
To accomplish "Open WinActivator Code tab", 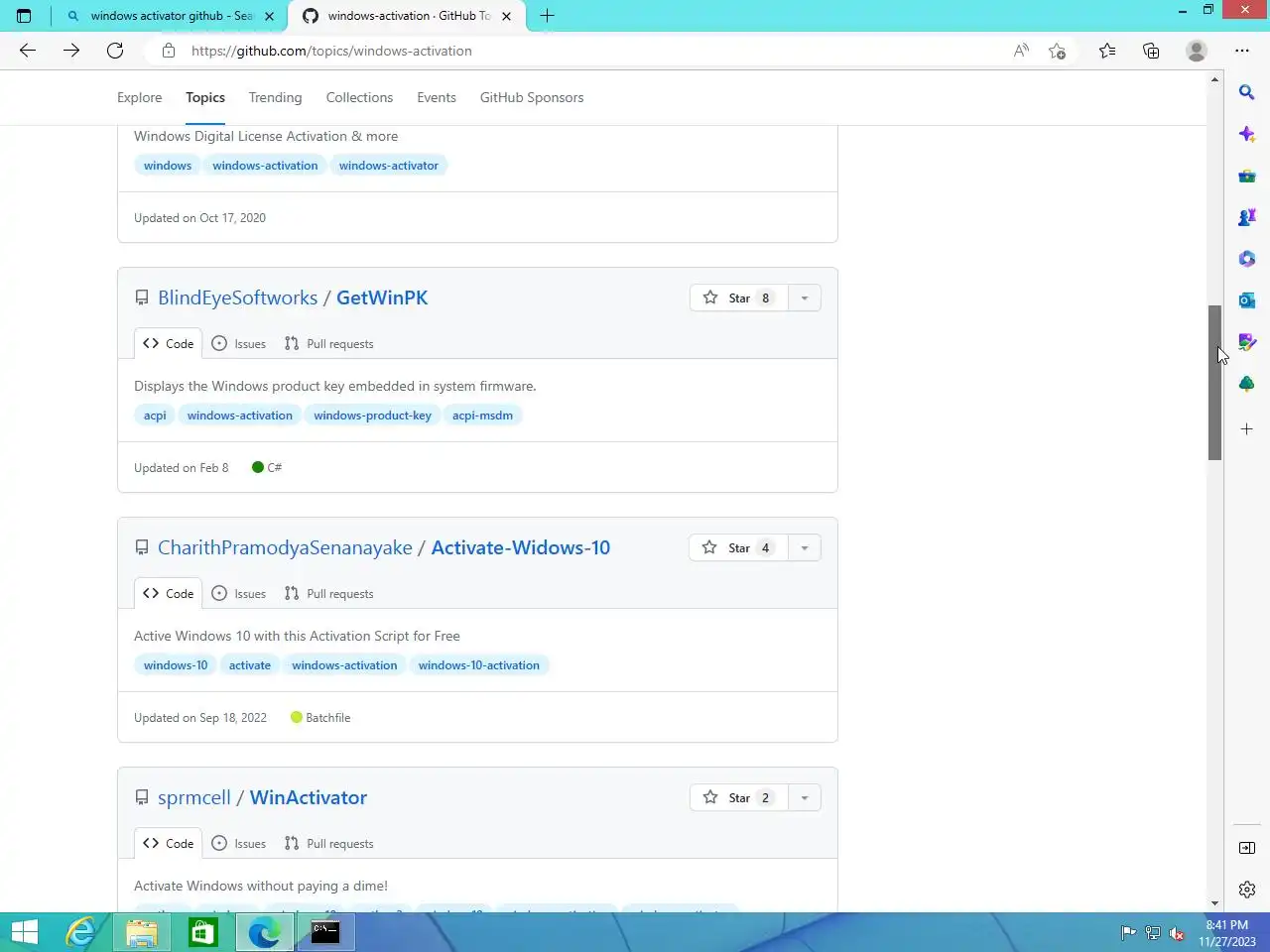I will tap(169, 844).
